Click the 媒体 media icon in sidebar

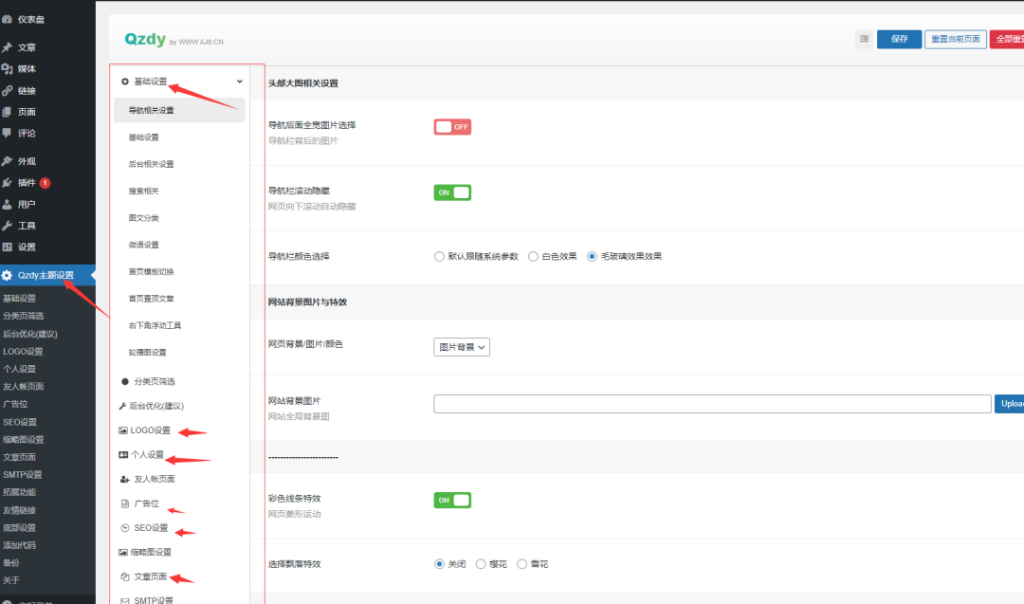click(8, 69)
